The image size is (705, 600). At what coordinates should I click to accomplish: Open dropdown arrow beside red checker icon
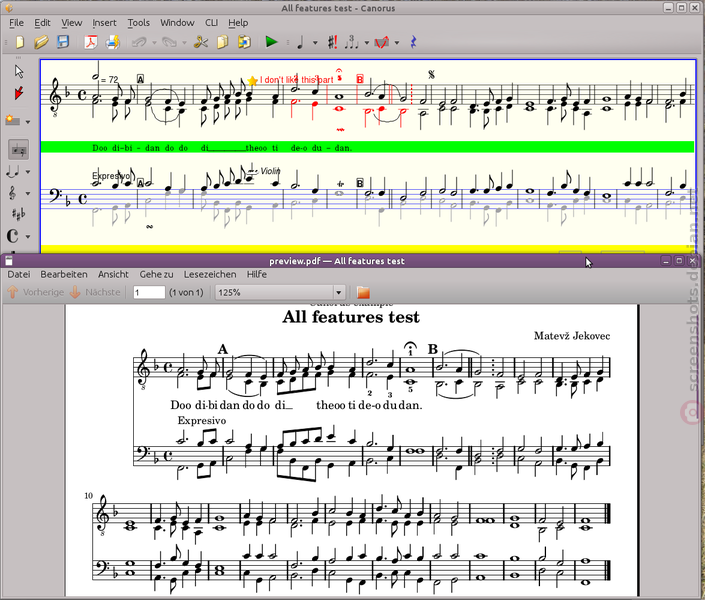(397, 43)
